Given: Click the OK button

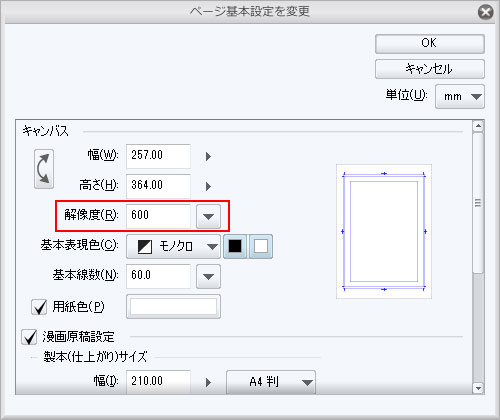Looking at the screenshot, I should point(430,44).
